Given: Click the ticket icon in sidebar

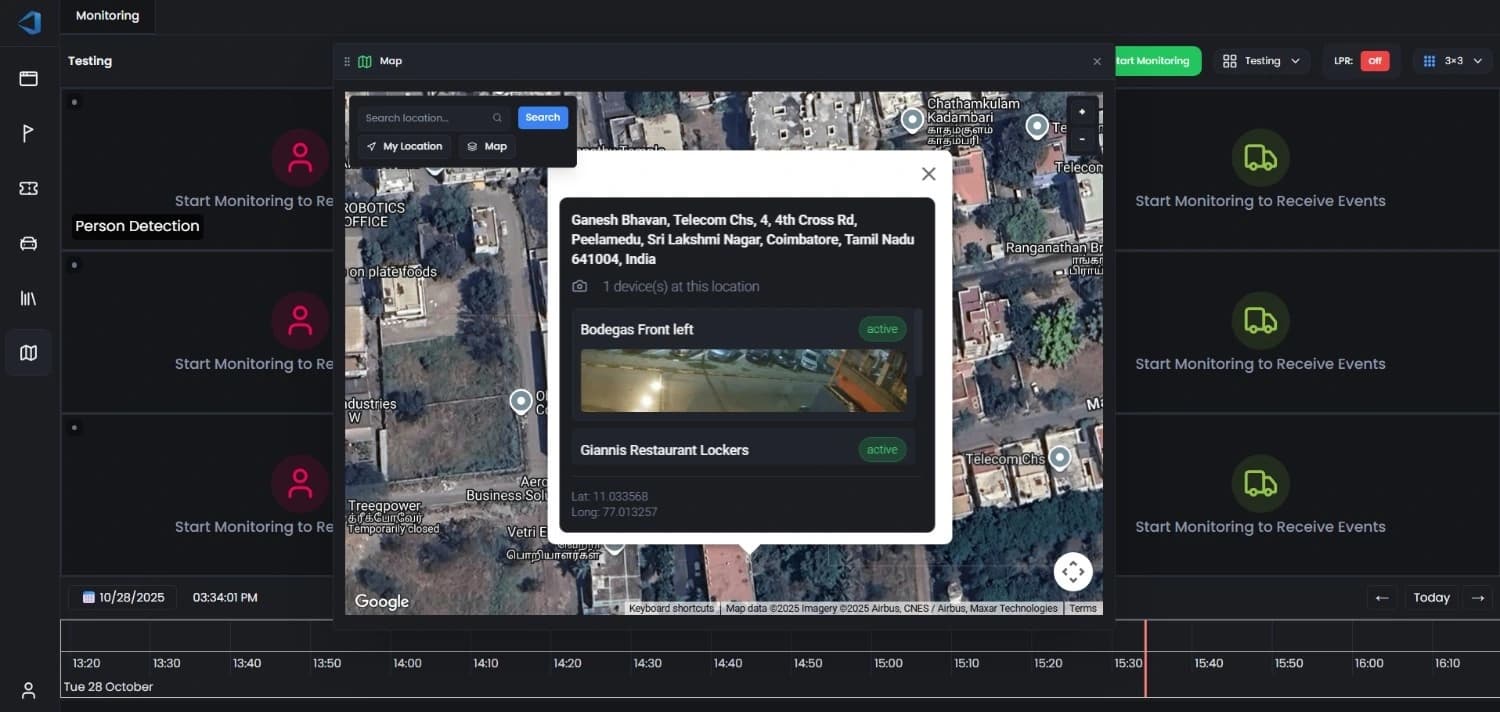Looking at the screenshot, I should pos(28,188).
